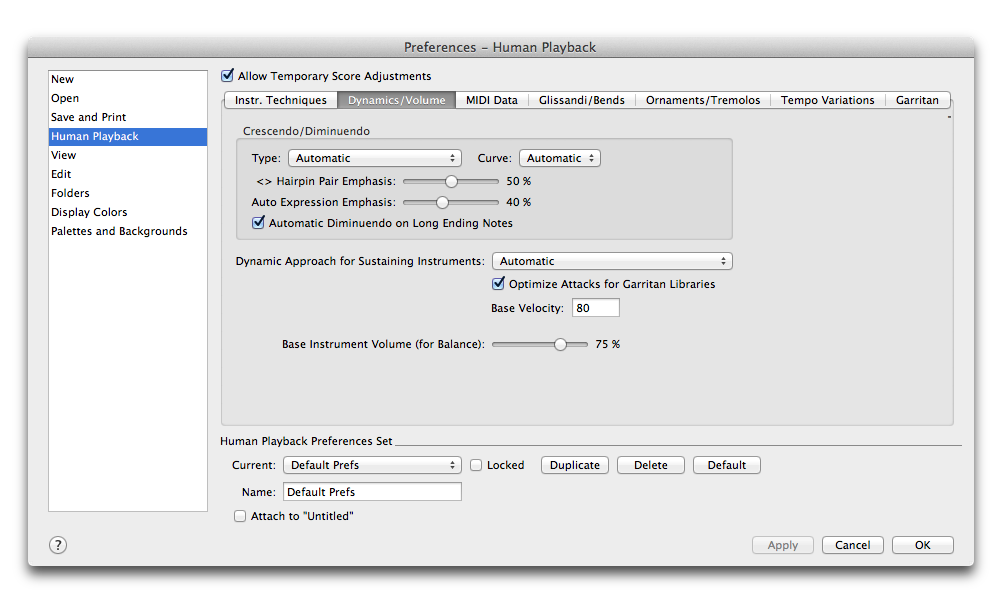Expand Dynamic Approach for Sustaining Instruments dropdown
The height and width of the screenshot is (602, 1002).
(x=612, y=261)
